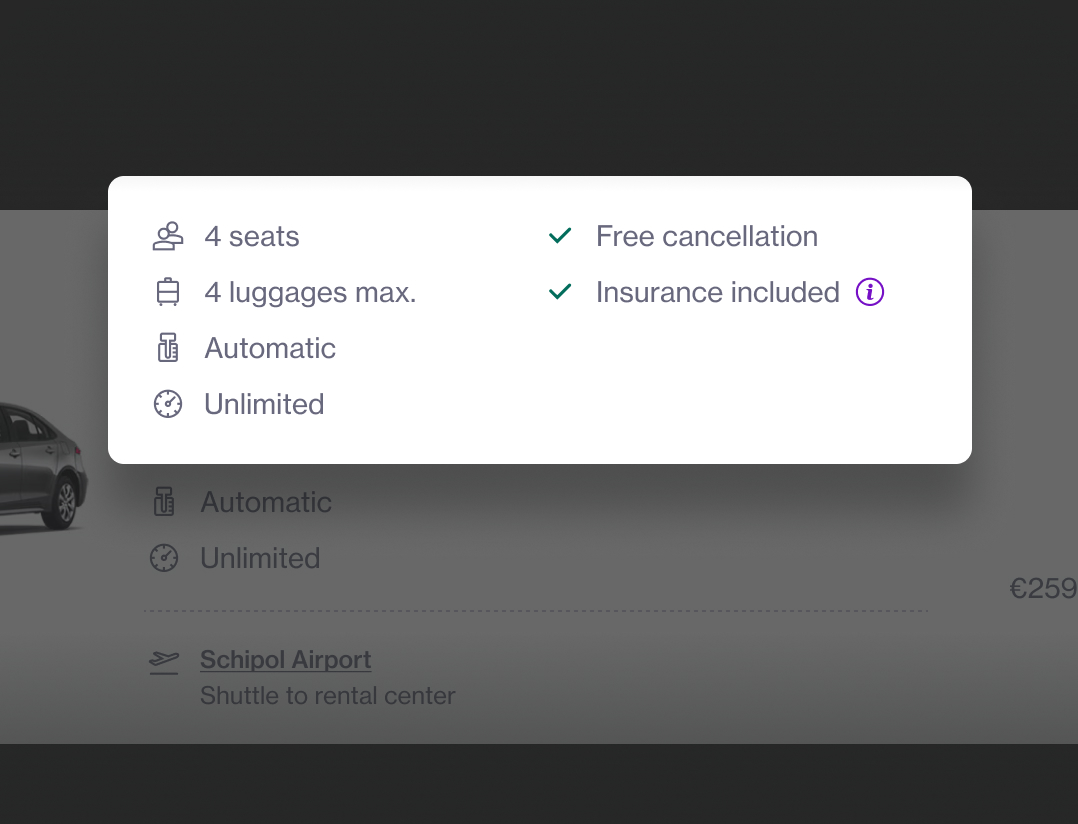Click the airplane icon next to Schipol Airport
Image resolution: width=1078 pixels, height=824 pixels.
pos(164,661)
